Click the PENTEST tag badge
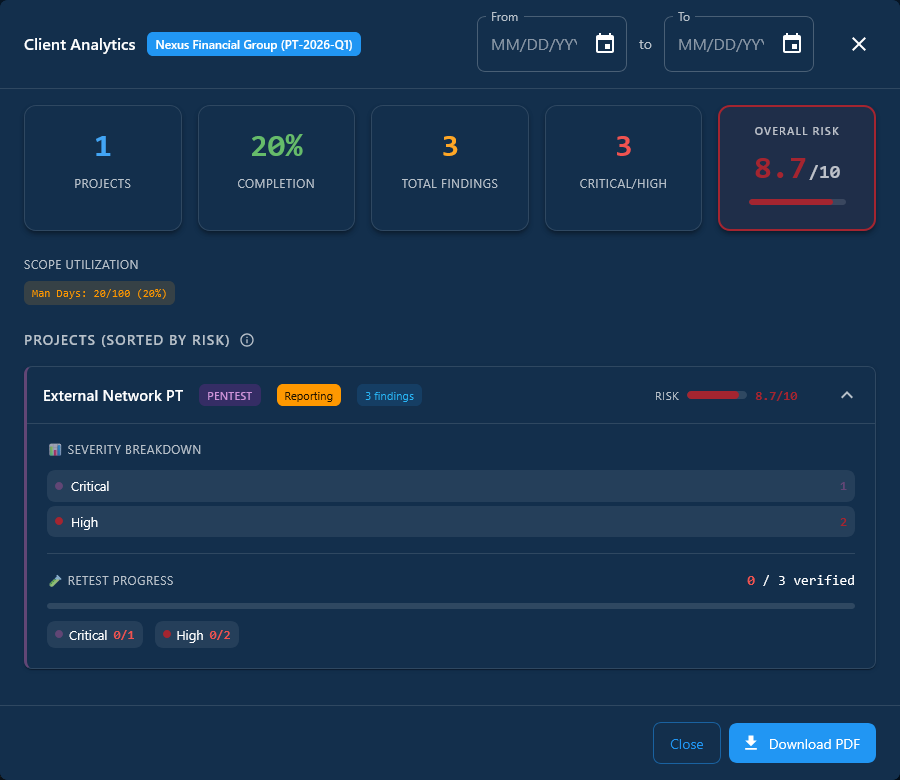900x780 pixels. 230,395
